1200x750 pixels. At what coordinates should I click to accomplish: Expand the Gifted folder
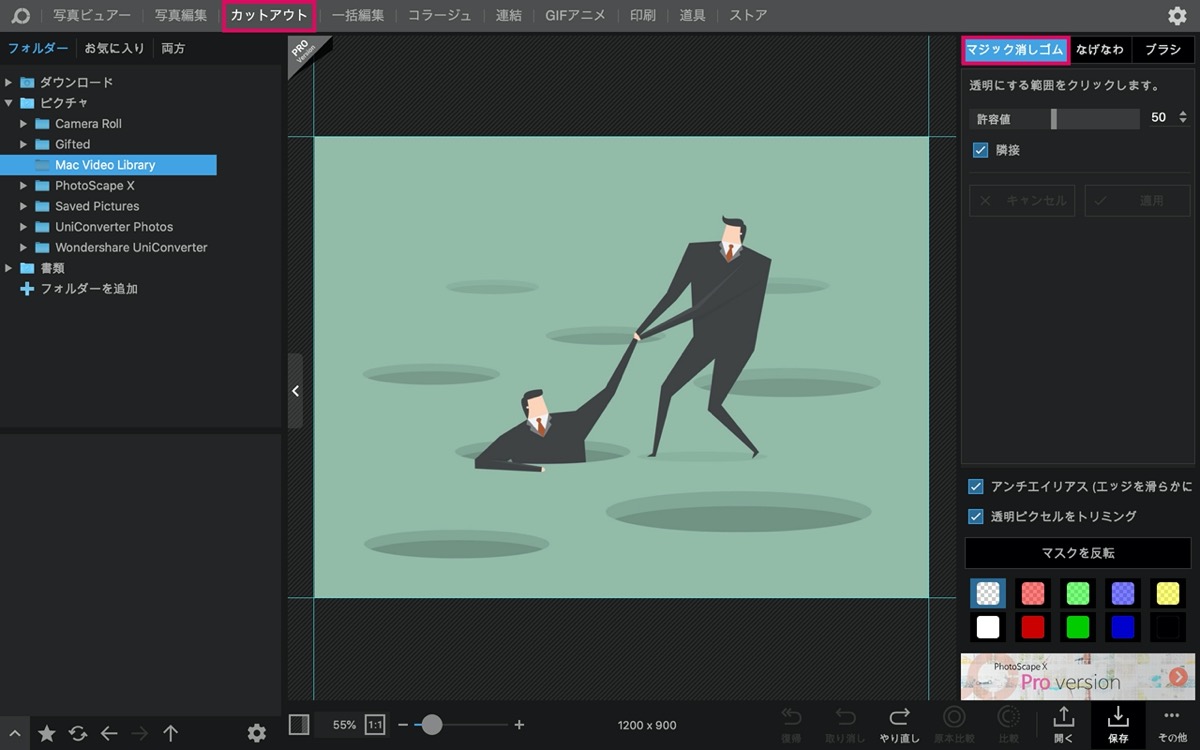(25, 144)
